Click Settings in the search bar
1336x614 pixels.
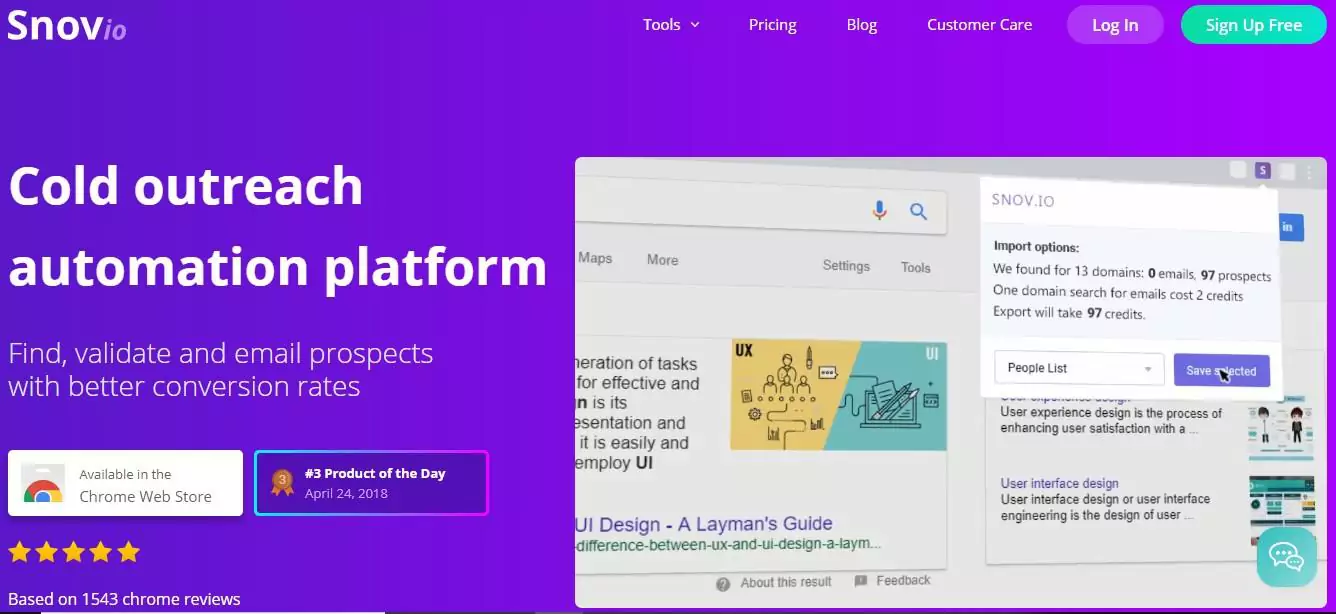coord(846,266)
